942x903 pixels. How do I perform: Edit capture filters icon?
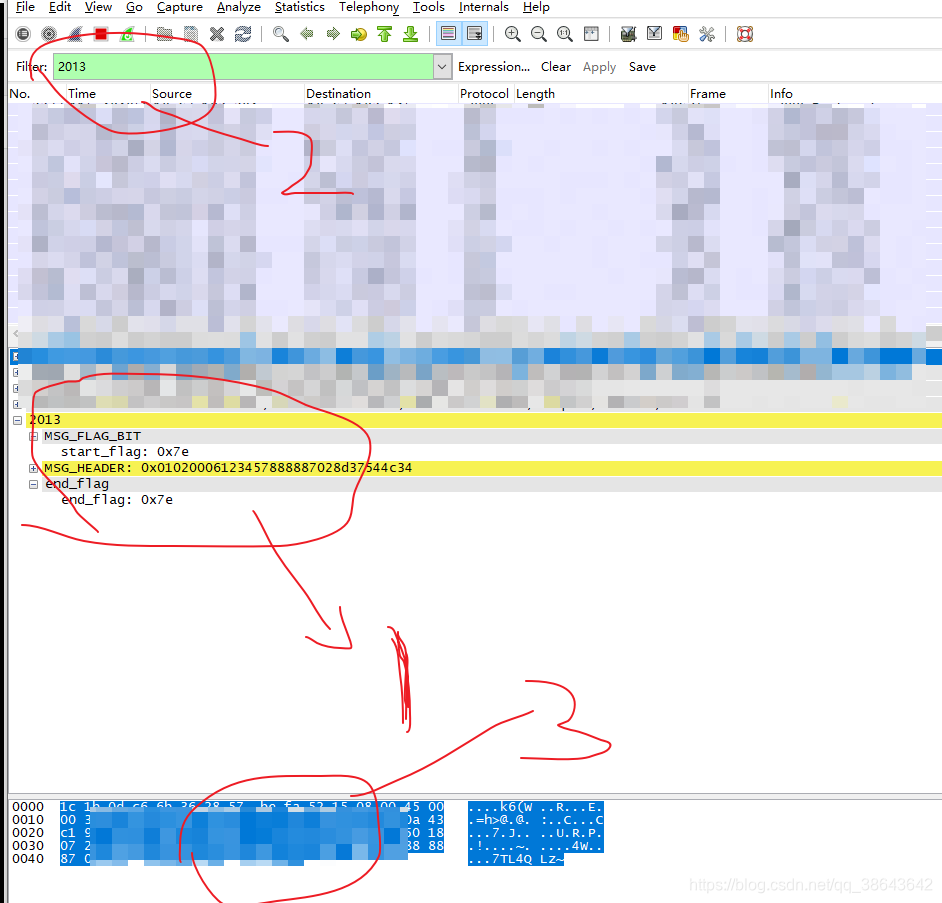pyautogui.click(x=628, y=34)
